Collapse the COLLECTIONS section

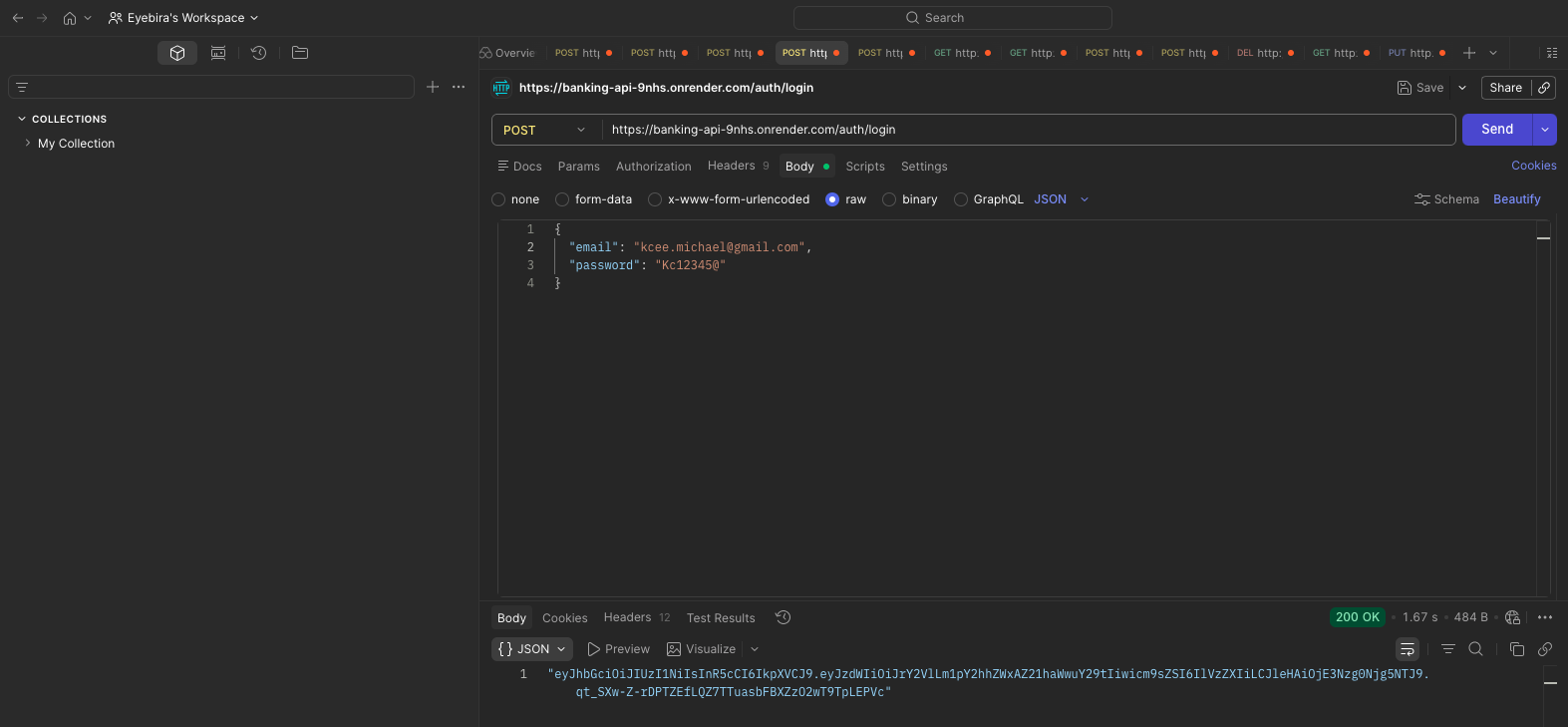(22, 119)
